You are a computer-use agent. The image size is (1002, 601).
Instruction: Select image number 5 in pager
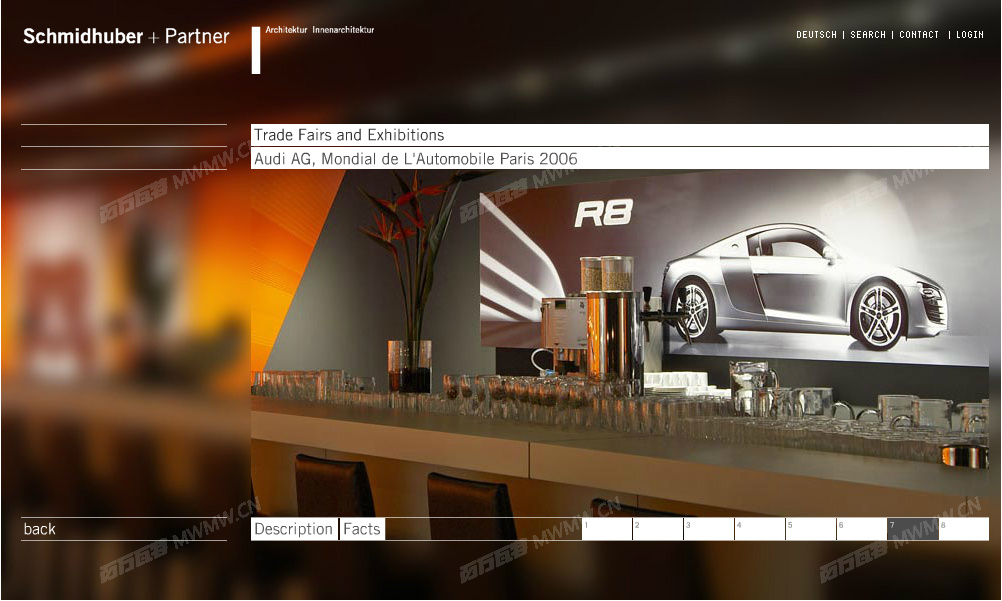pyautogui.click(x=811, y=529)
